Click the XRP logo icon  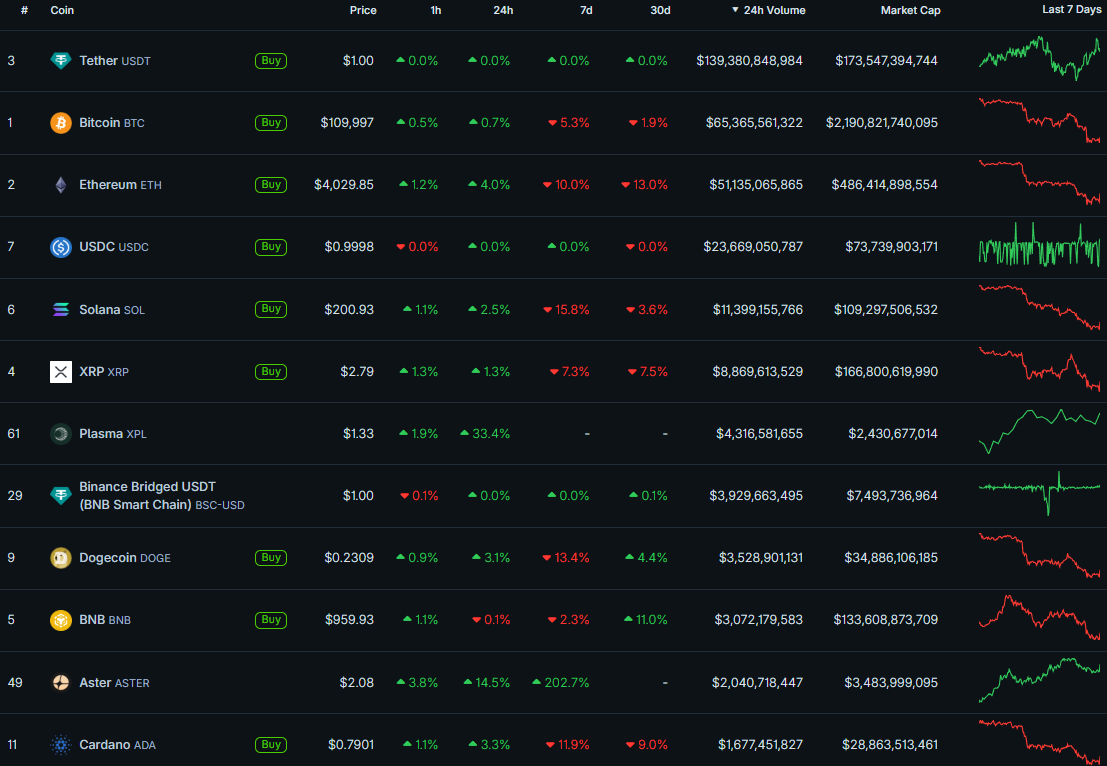click(61, 372)
